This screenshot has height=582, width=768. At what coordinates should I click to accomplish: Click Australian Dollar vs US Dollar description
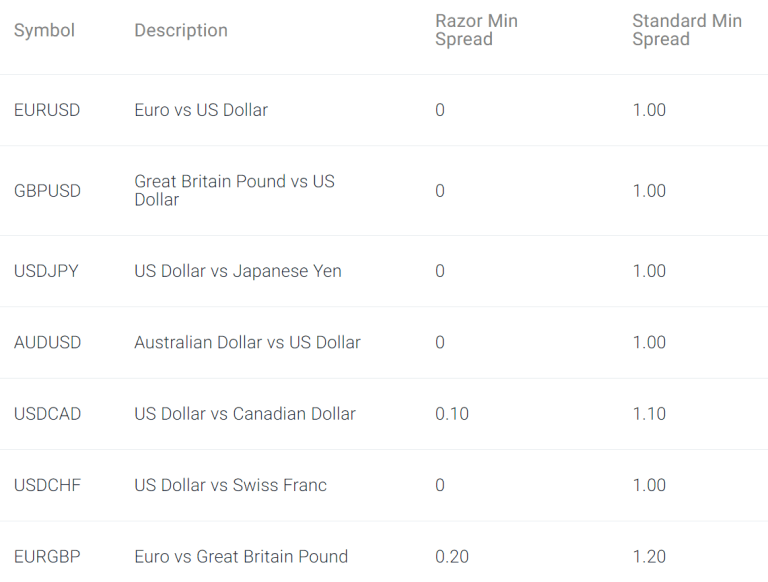247,342
